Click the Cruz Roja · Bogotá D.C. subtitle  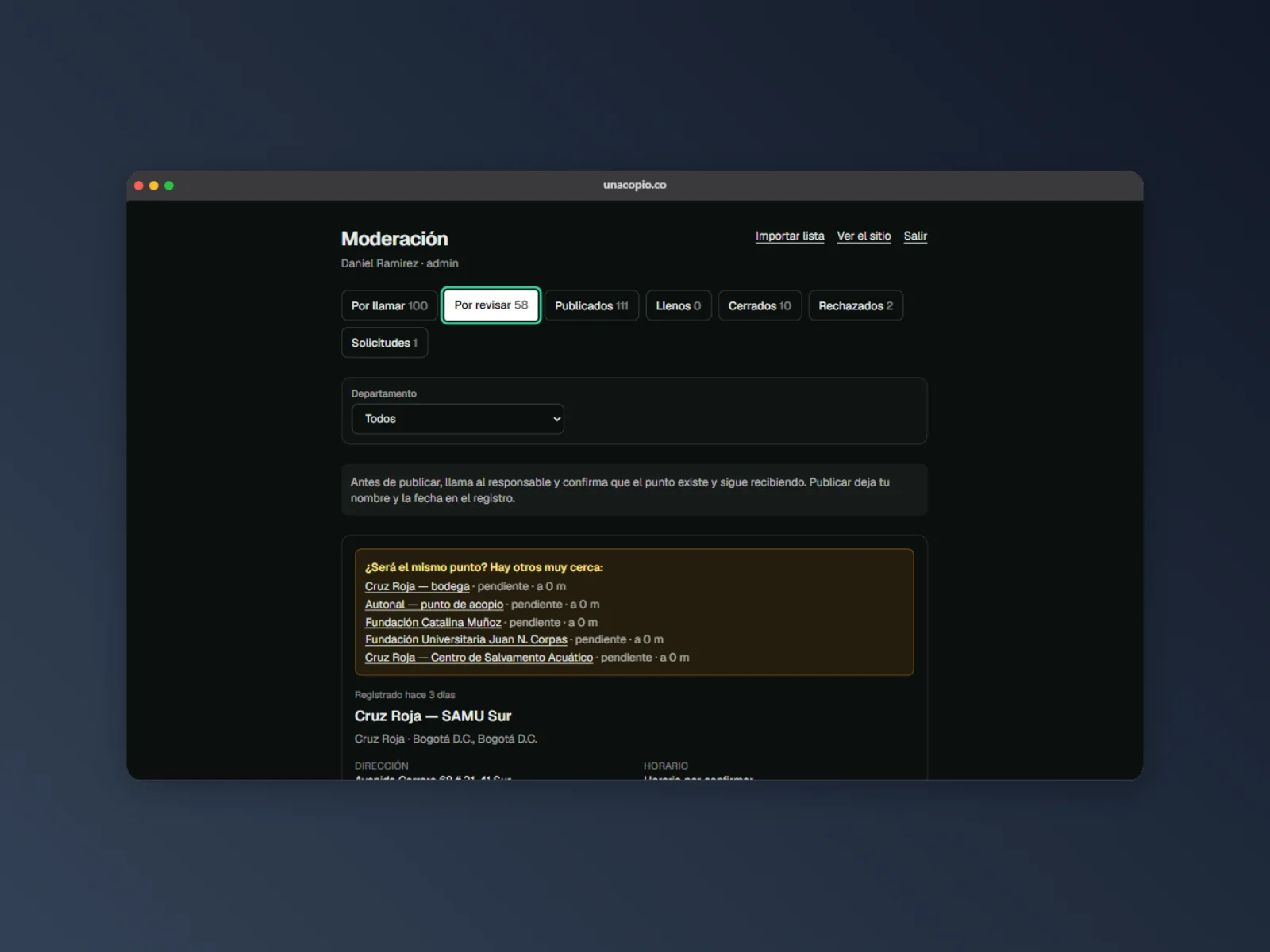tap(446, 739)
